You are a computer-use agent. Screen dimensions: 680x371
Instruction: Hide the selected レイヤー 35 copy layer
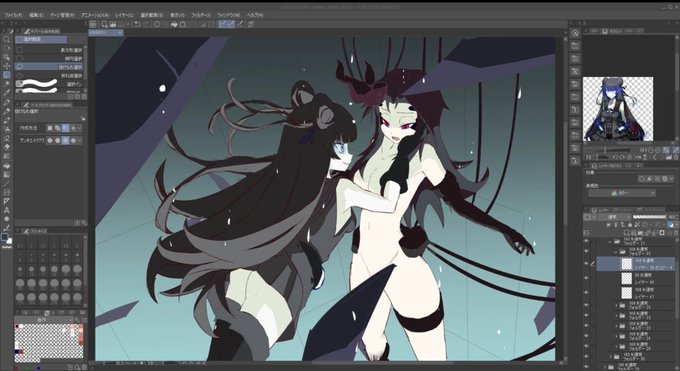point(587,263)
